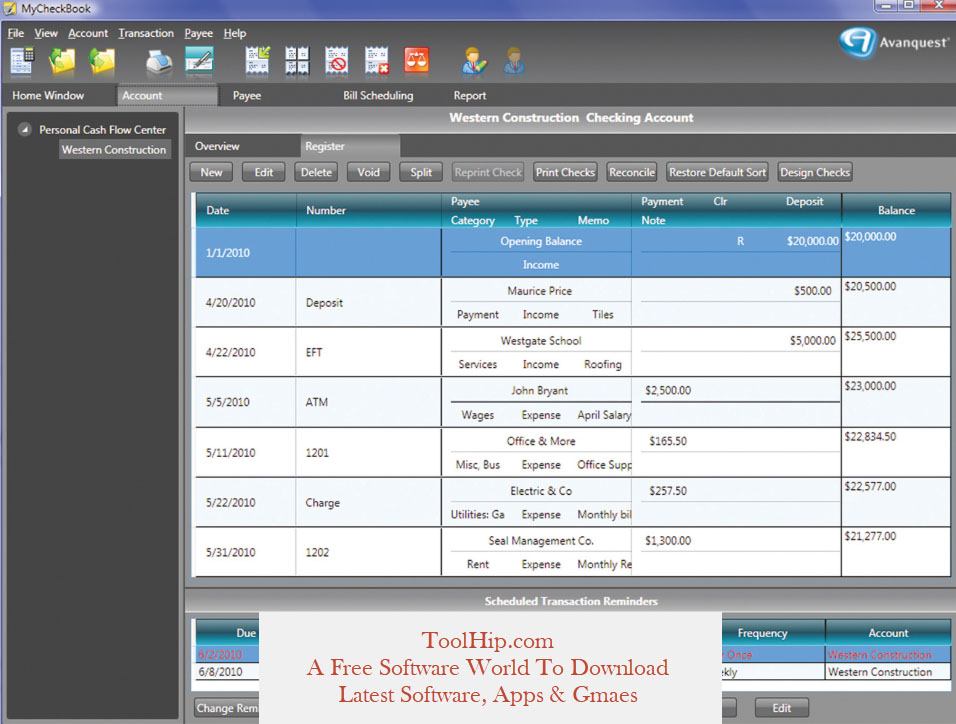The image size is (956, 724).
Task: Click the Reprint Check button
Action: tap(488, 173)
